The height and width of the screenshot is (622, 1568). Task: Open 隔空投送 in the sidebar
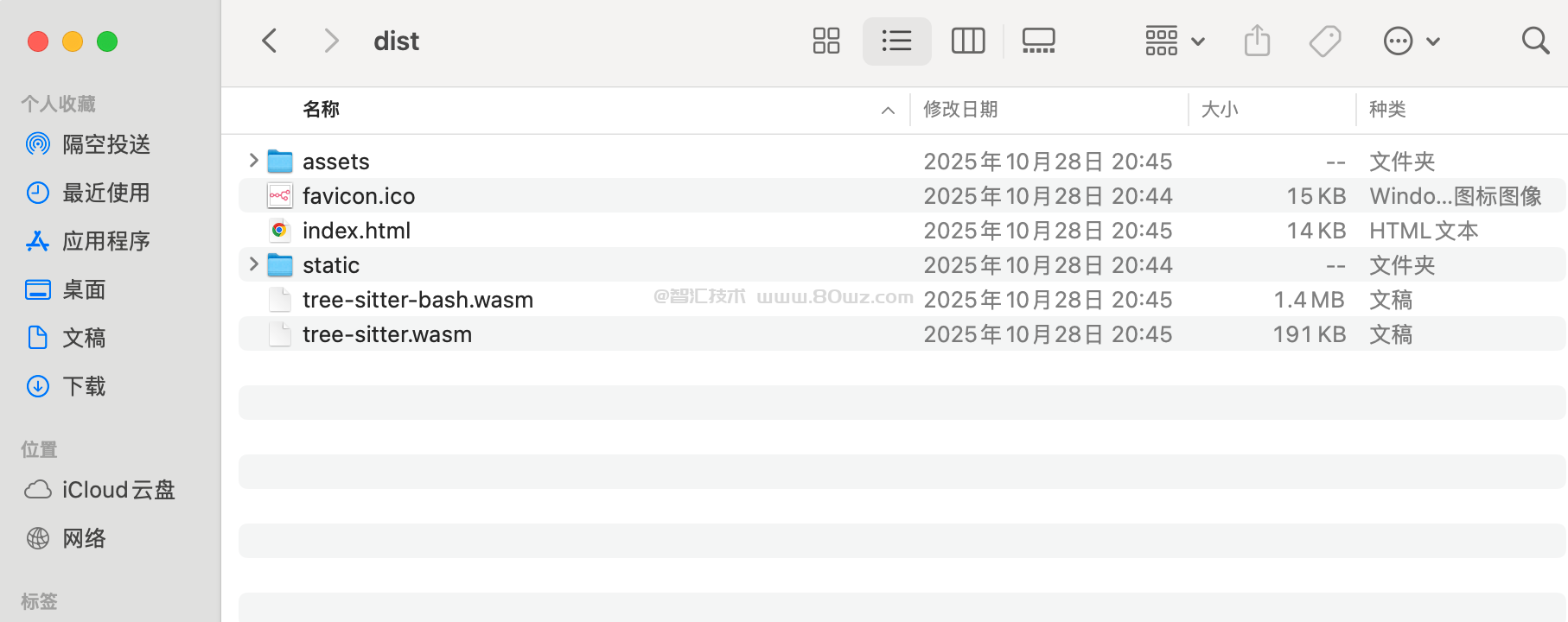(x=105, y=144)
